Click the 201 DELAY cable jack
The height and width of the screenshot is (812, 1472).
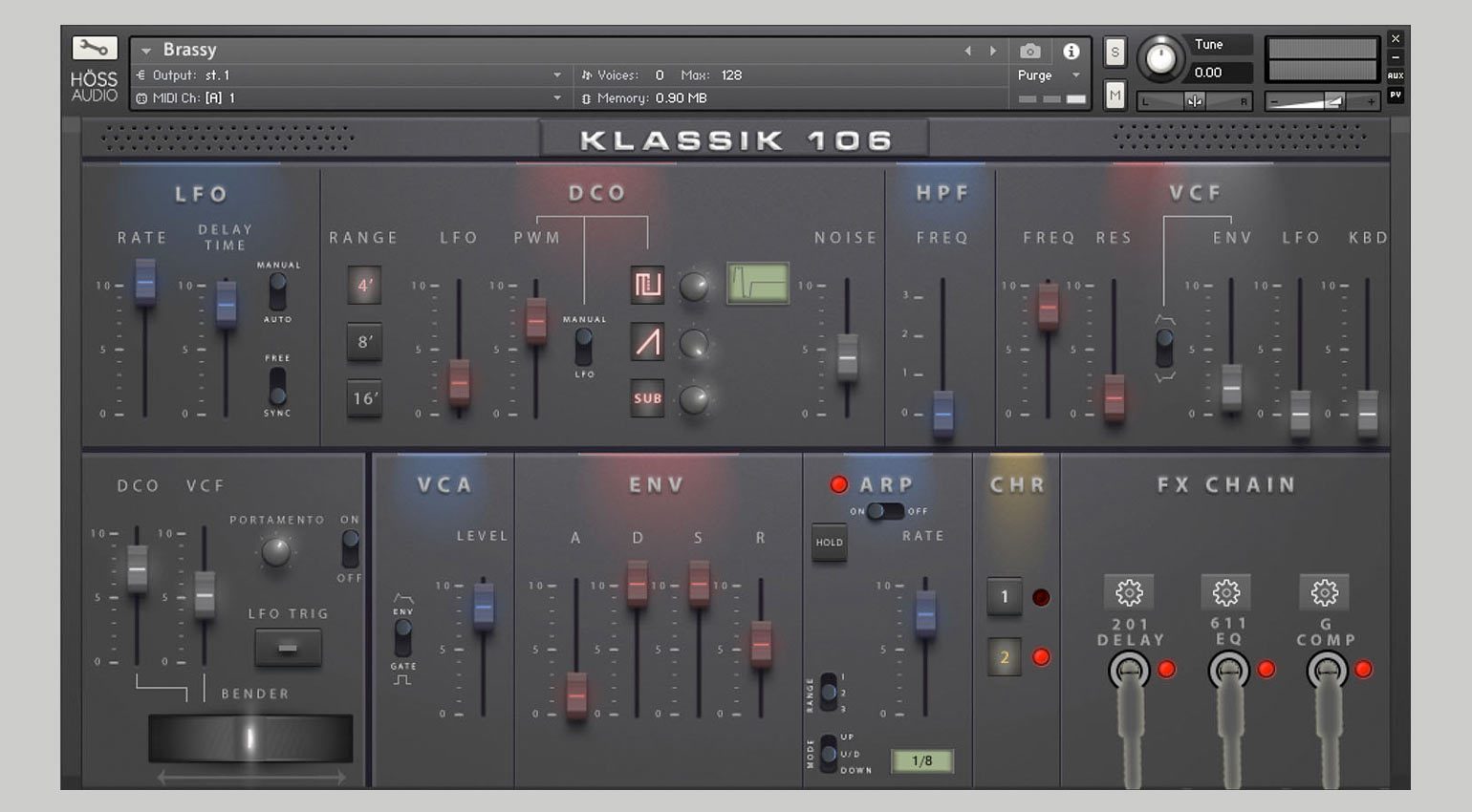[x=1129, y=672]
